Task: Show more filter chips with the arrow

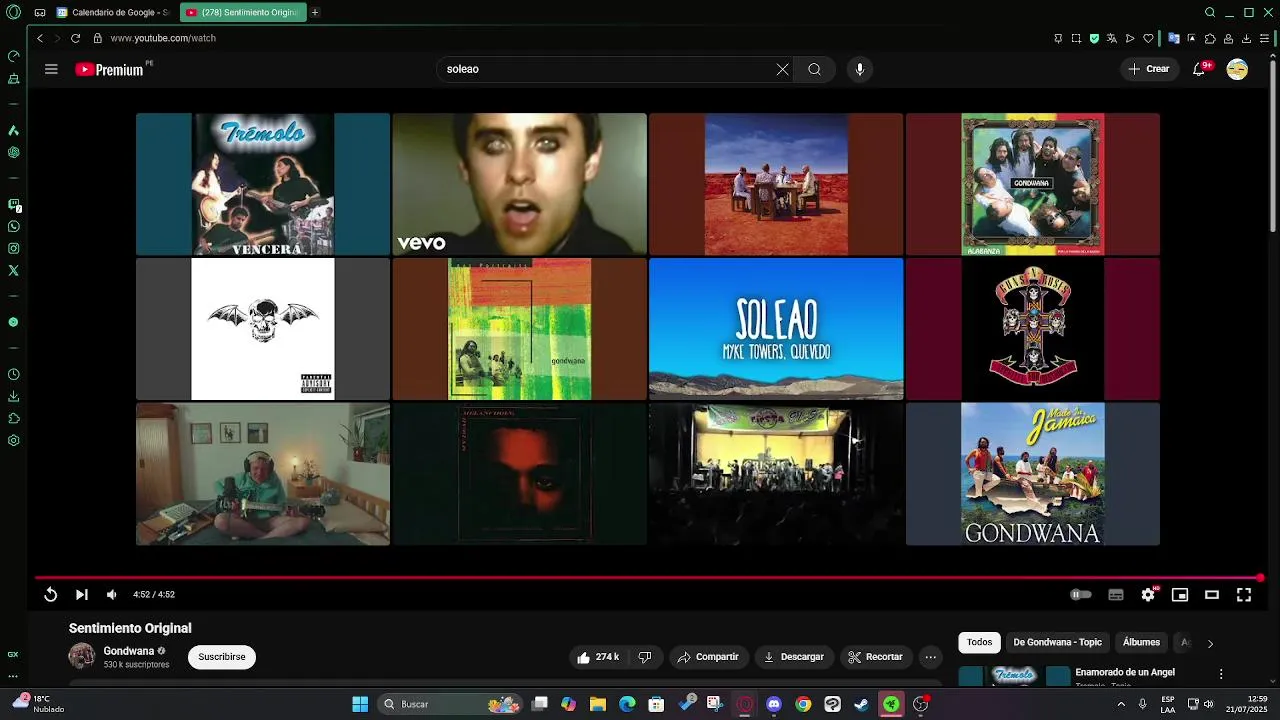Action: coord(1210,643)
